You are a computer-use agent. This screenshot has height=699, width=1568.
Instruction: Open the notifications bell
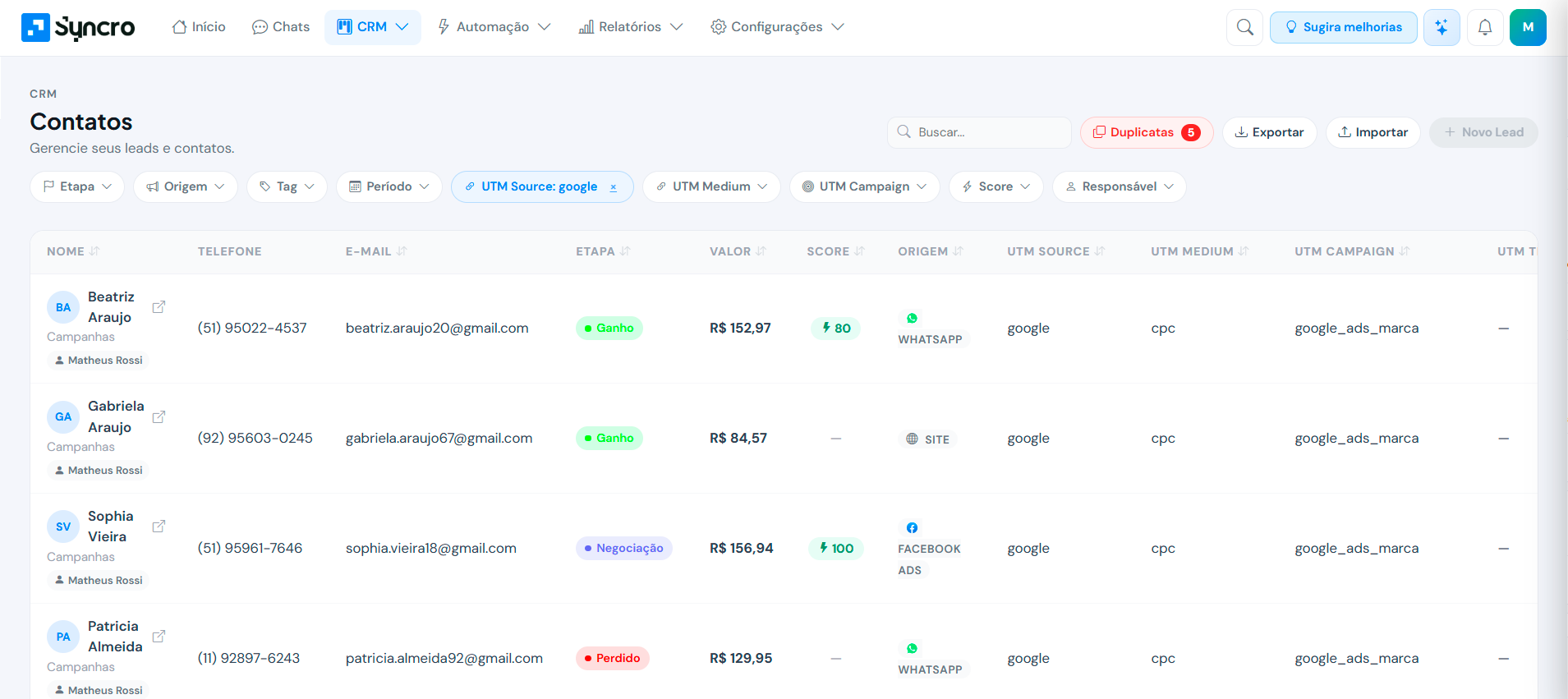pos(1485,27)
